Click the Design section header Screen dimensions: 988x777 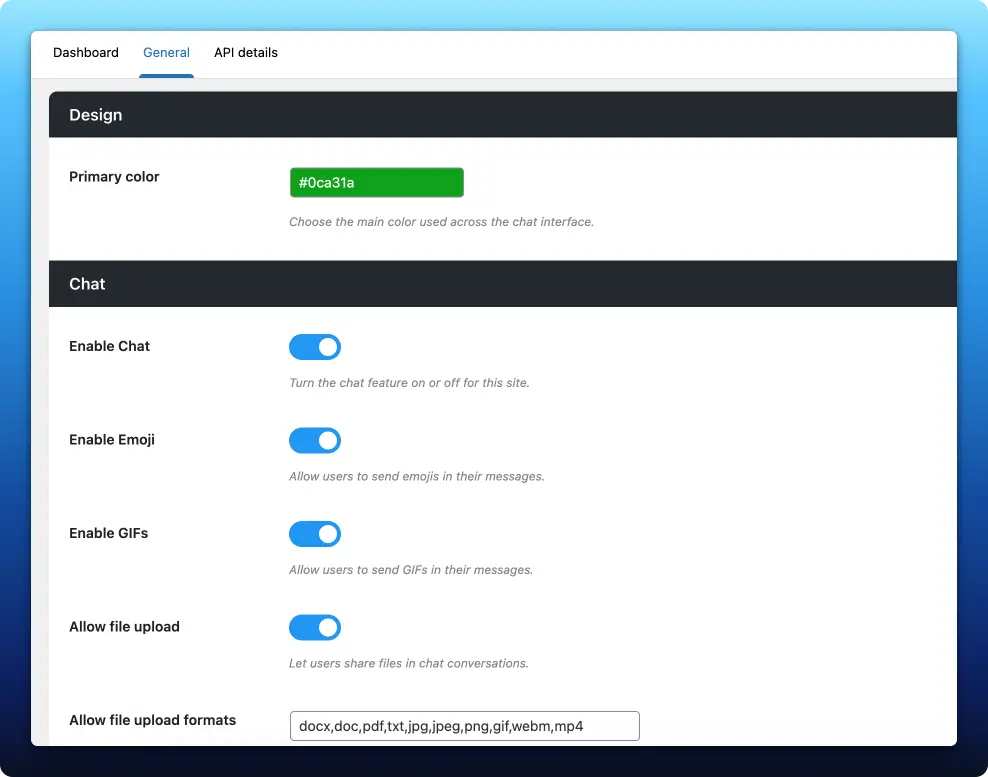pyautogui.click(x=95, y=114)
